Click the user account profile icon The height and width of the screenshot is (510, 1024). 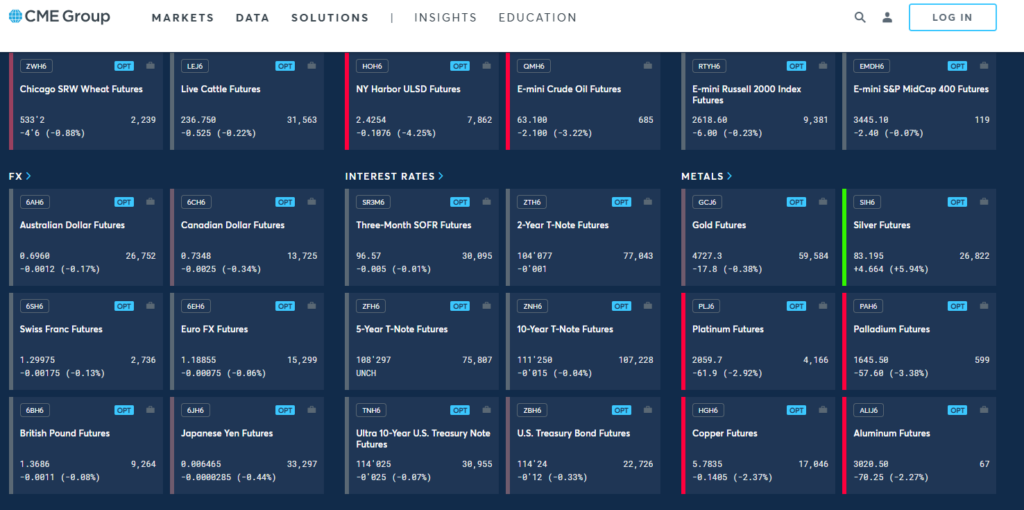coord(887,17)
